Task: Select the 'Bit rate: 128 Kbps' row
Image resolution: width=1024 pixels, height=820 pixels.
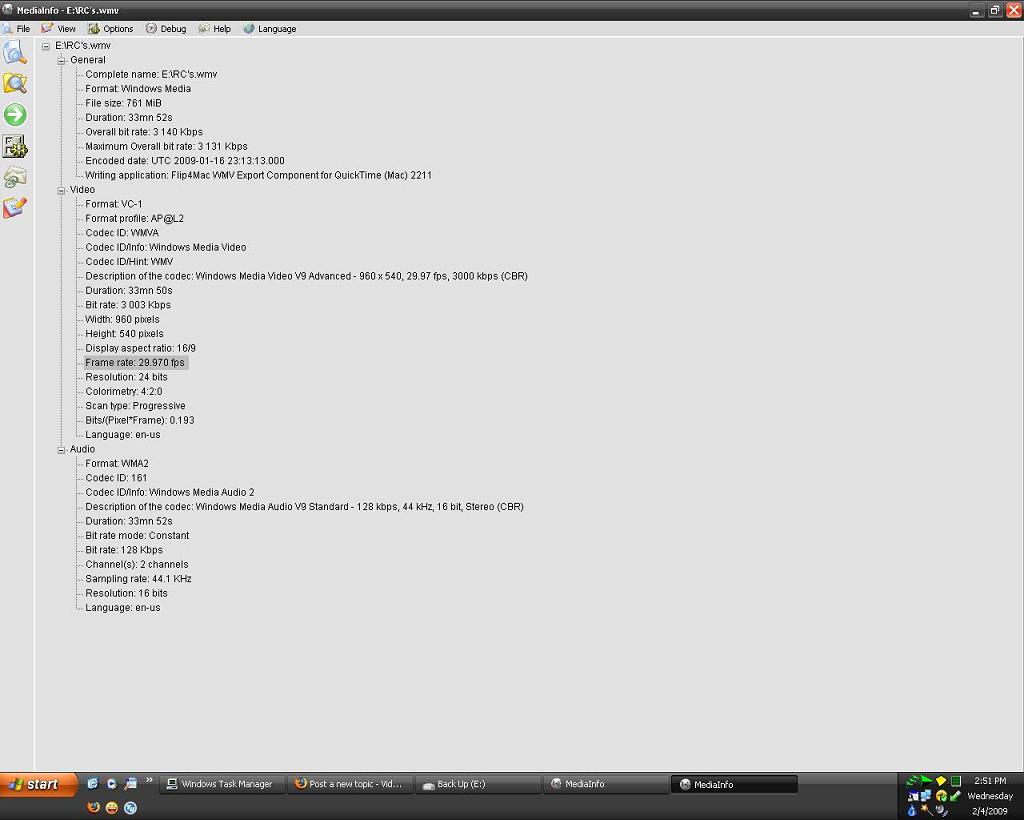Action: coord(123,550)
